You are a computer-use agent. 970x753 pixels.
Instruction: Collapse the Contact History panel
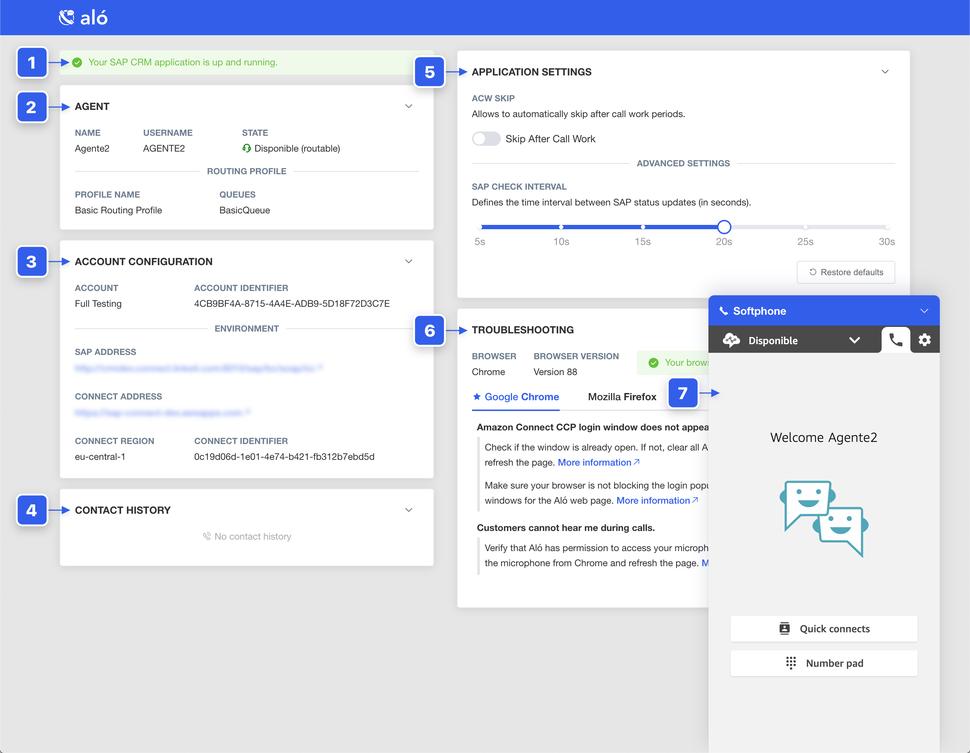408,510
